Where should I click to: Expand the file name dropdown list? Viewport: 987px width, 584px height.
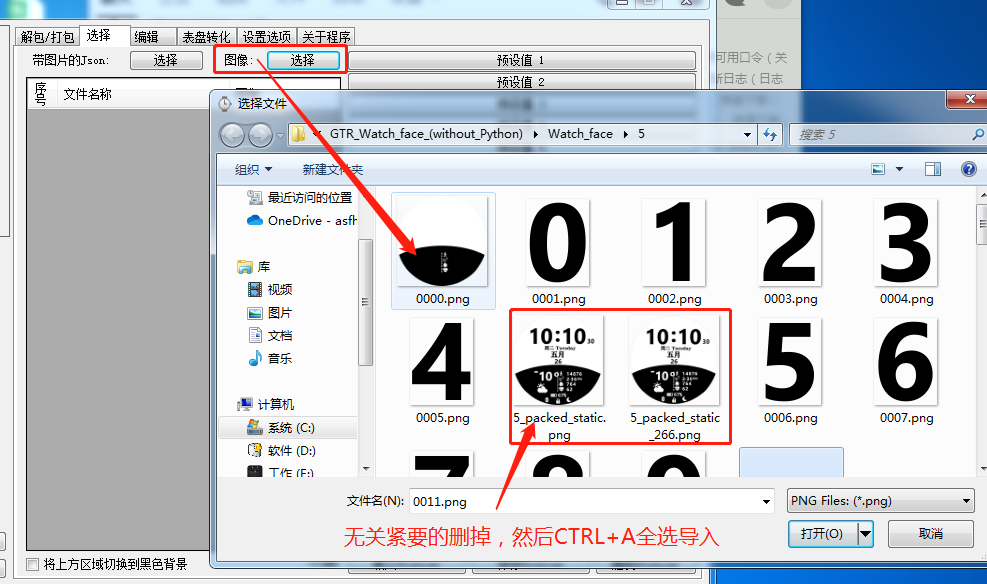click(x=766, y=502)
